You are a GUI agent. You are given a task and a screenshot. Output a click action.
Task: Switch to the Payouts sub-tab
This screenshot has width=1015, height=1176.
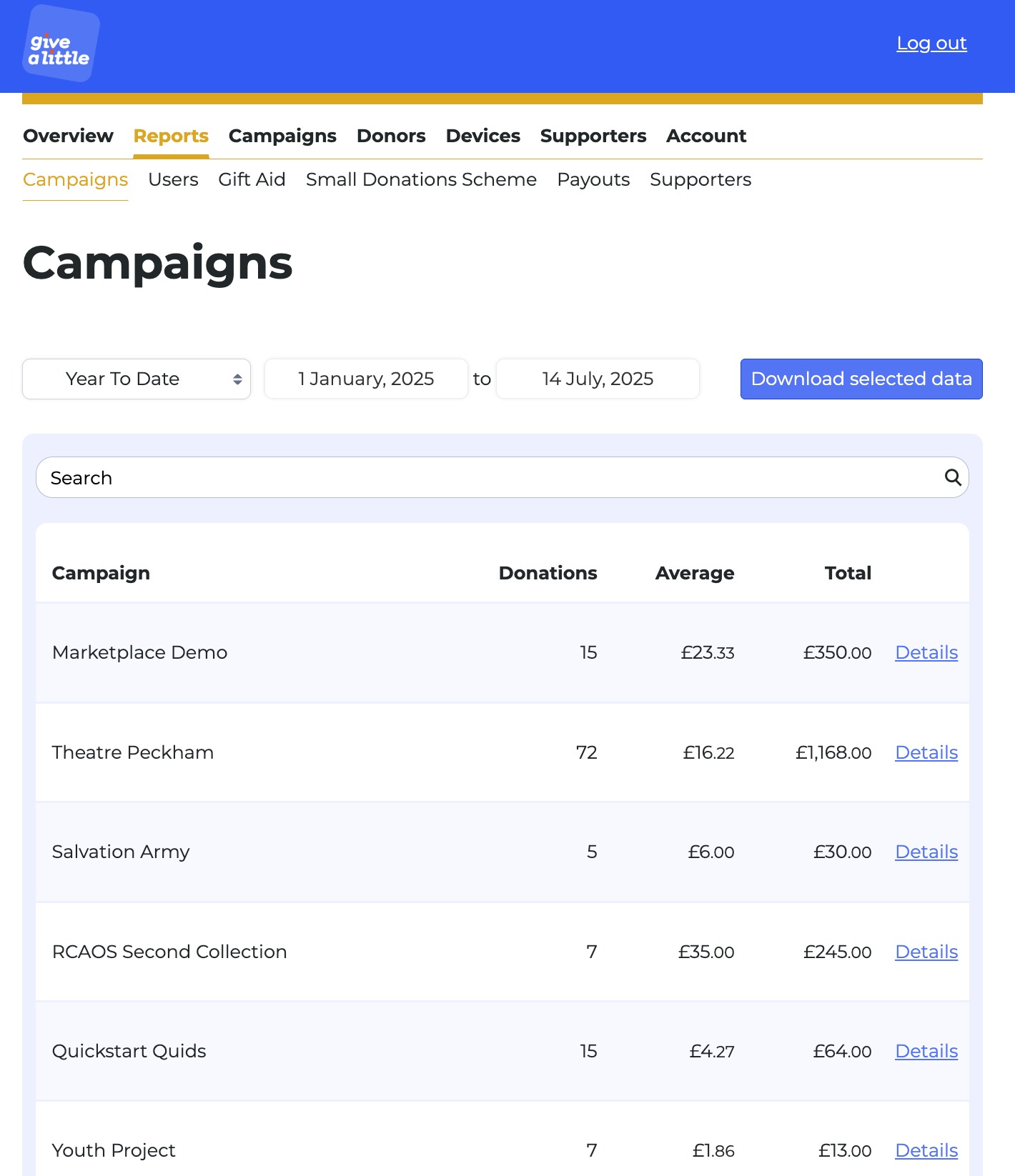point(593,179)
